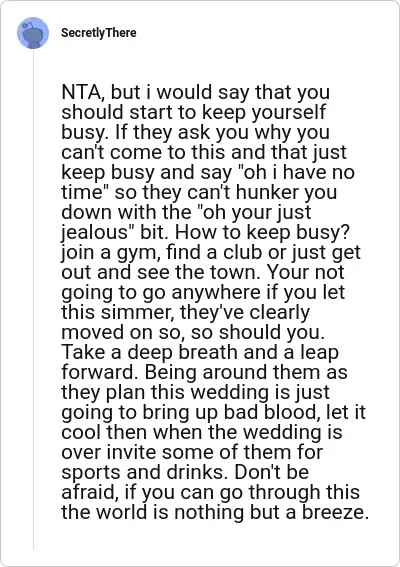The width and height of the screenshot is (400, 567).
Task: Collapse the comment using the vertical thread line
Action: click(33, 300)
